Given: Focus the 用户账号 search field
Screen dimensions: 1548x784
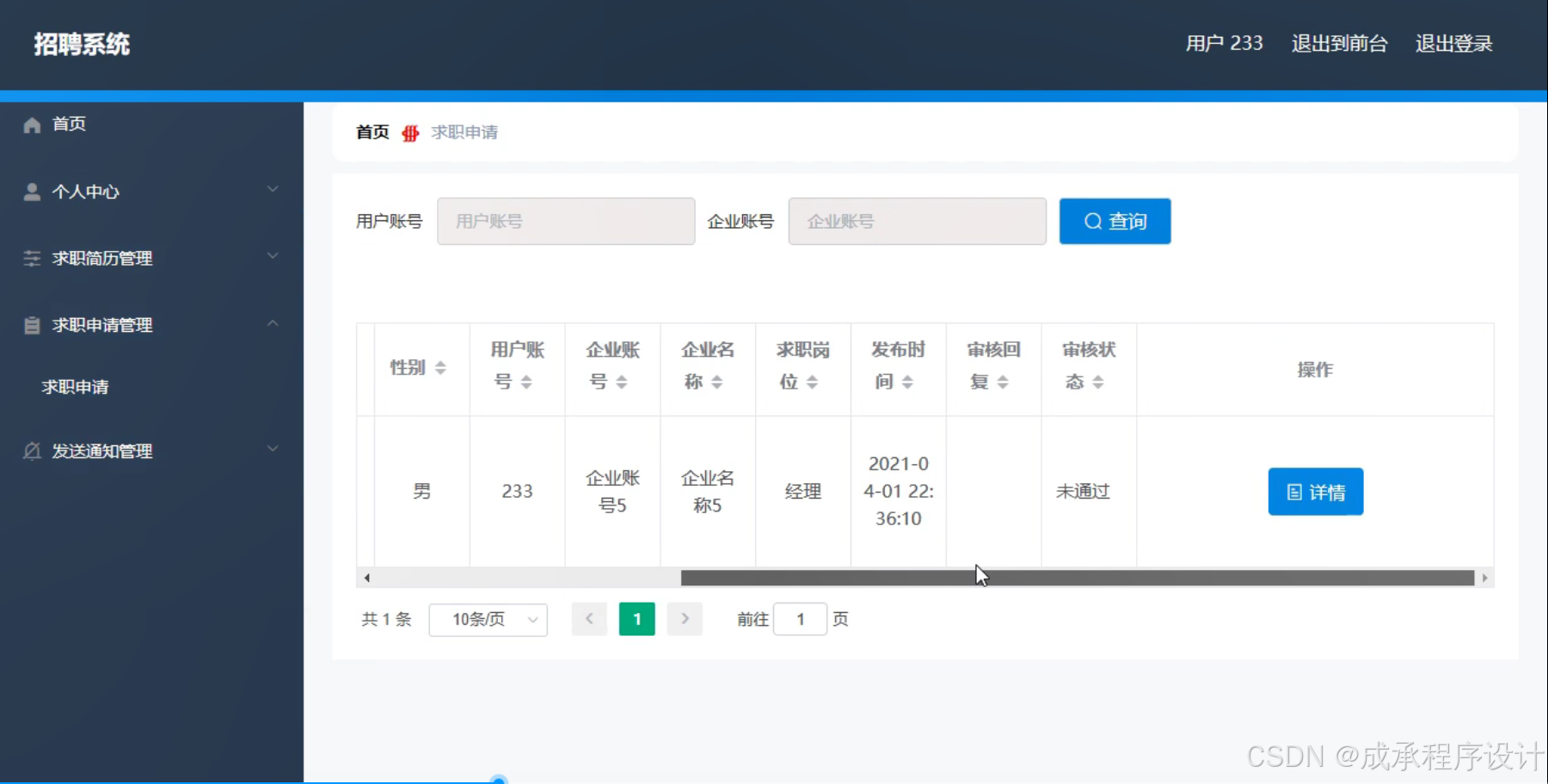Looking at the screenshot, I should pyautogui.click(x=566, y=221).
